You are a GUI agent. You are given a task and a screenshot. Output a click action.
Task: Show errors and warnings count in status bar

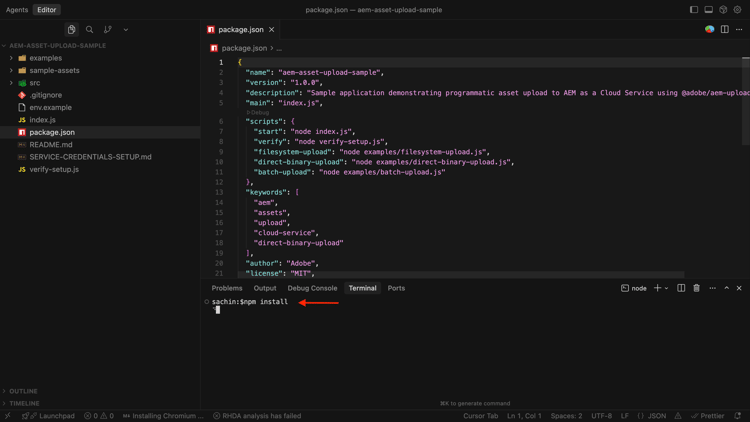[x=99, y=416]
